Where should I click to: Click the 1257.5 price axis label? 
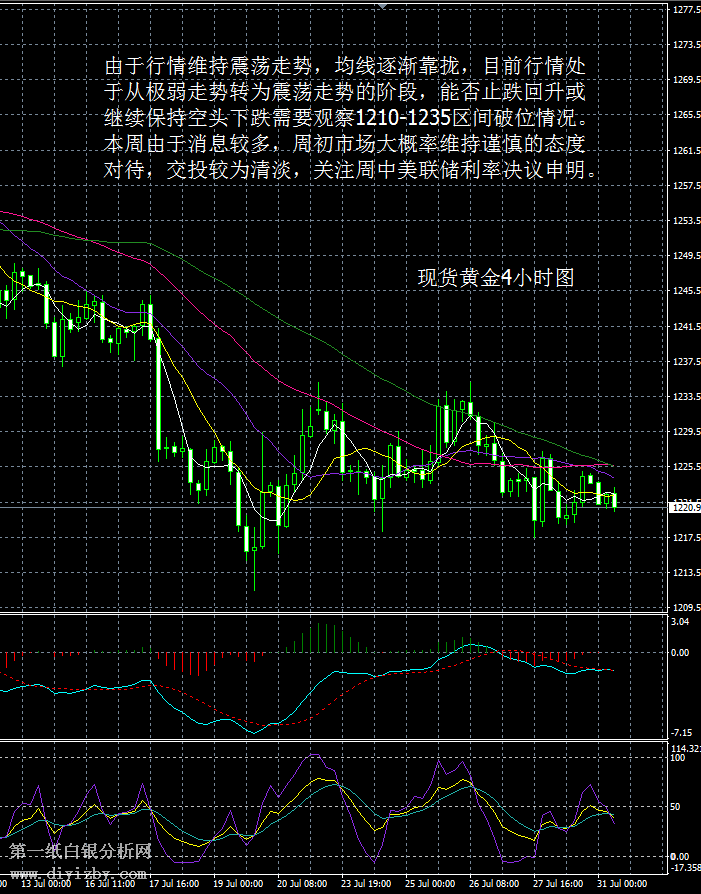coord(687,186)
